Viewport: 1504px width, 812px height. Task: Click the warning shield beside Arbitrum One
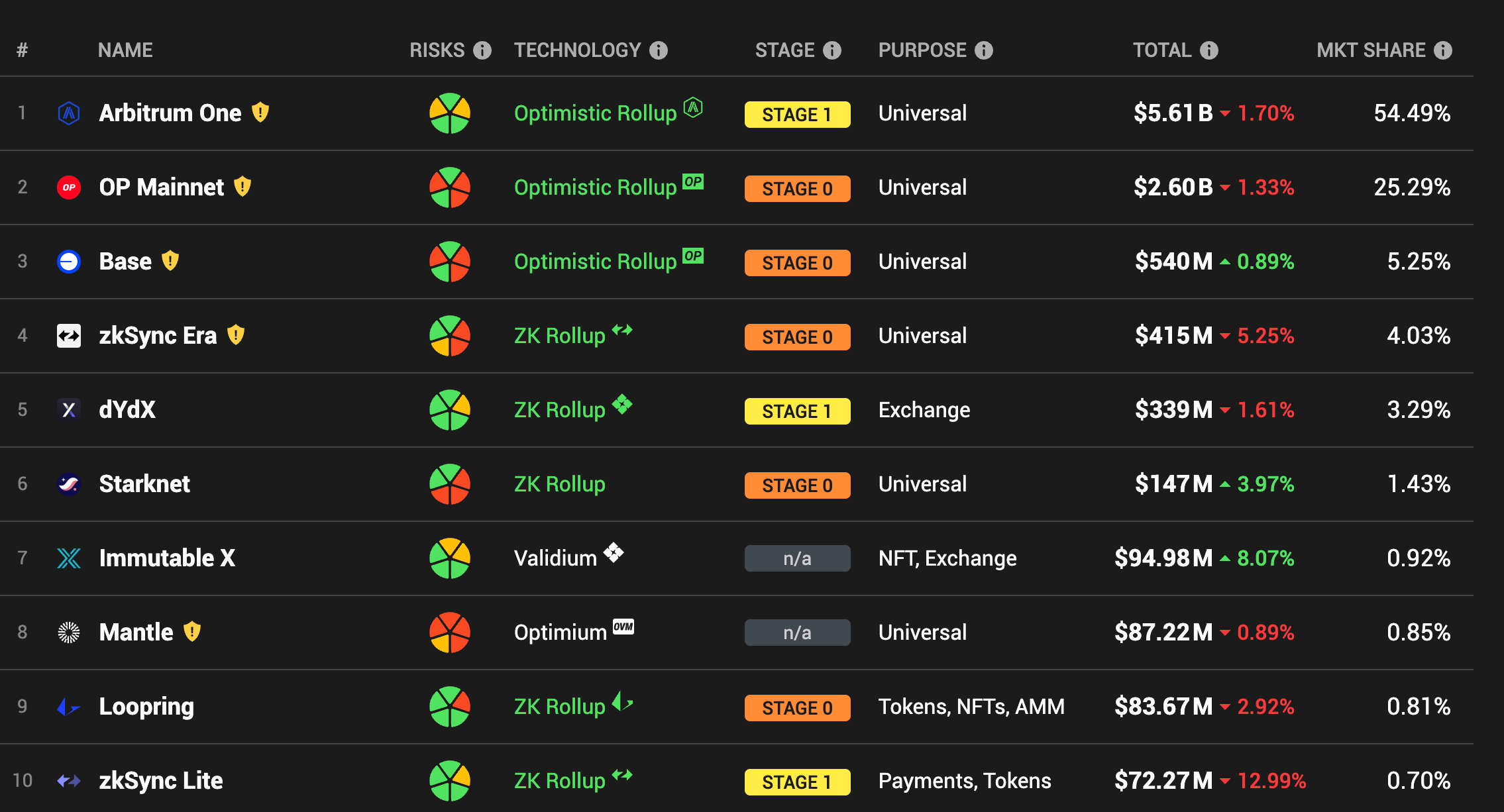pos(260,113)
